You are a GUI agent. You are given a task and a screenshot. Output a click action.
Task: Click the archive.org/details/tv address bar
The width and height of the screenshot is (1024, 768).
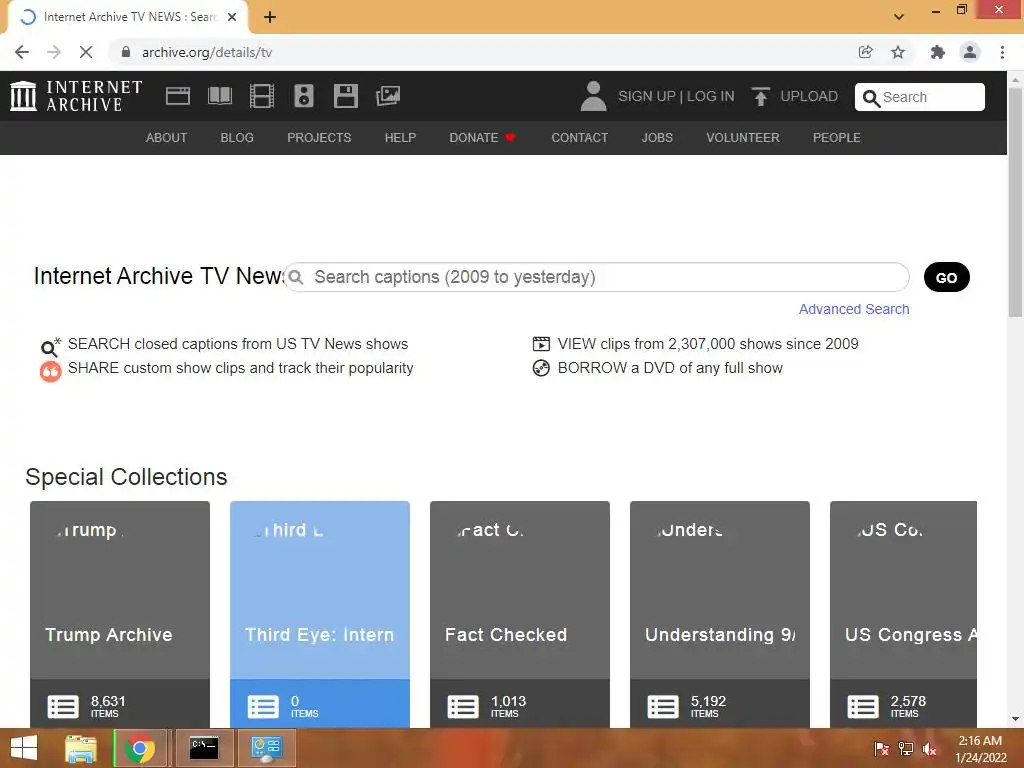[483, 52]
